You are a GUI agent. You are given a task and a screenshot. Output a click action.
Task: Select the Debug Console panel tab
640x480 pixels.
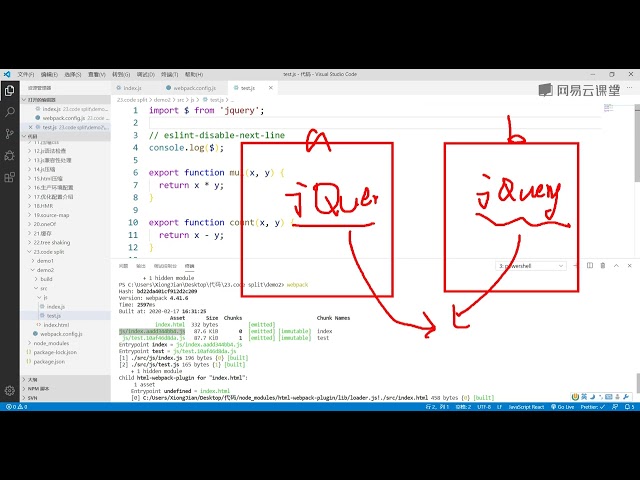[165, 266]
